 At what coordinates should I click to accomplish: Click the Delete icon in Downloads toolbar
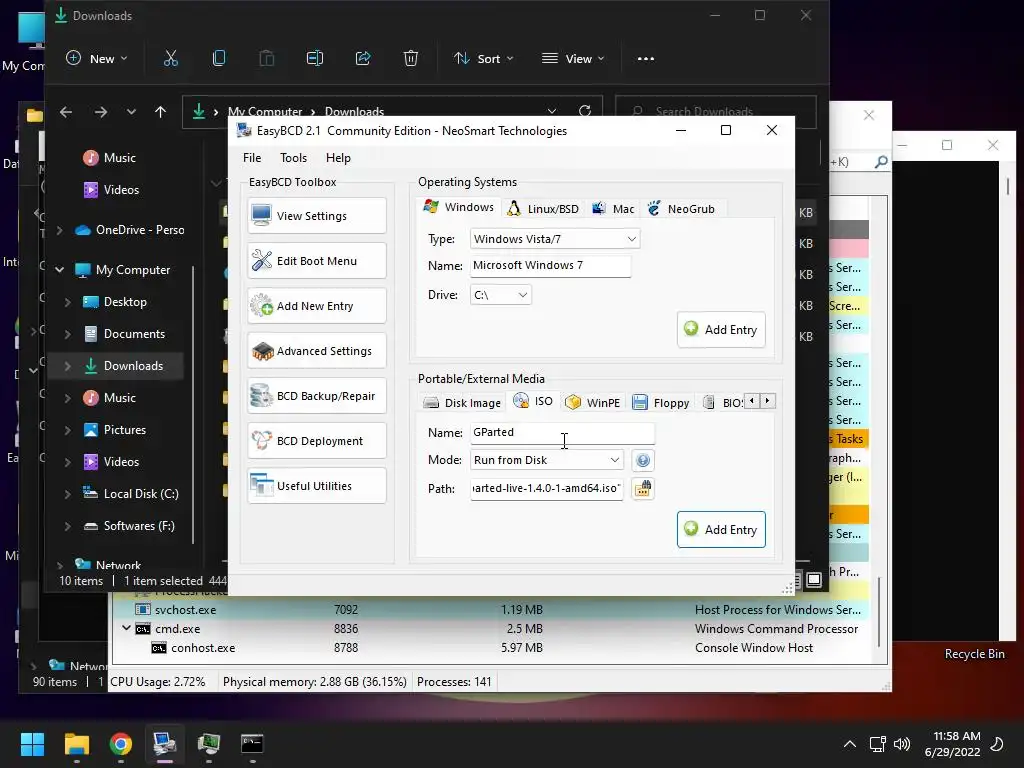click(x=411, y=59)
